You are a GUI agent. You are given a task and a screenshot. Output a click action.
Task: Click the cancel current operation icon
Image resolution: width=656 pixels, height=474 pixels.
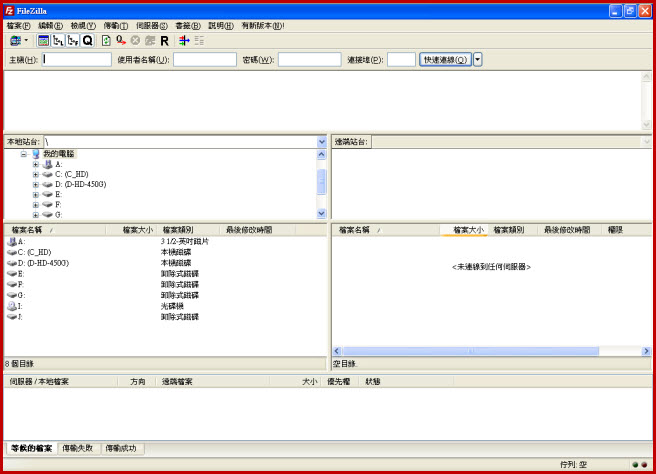[x=135, y=41]
